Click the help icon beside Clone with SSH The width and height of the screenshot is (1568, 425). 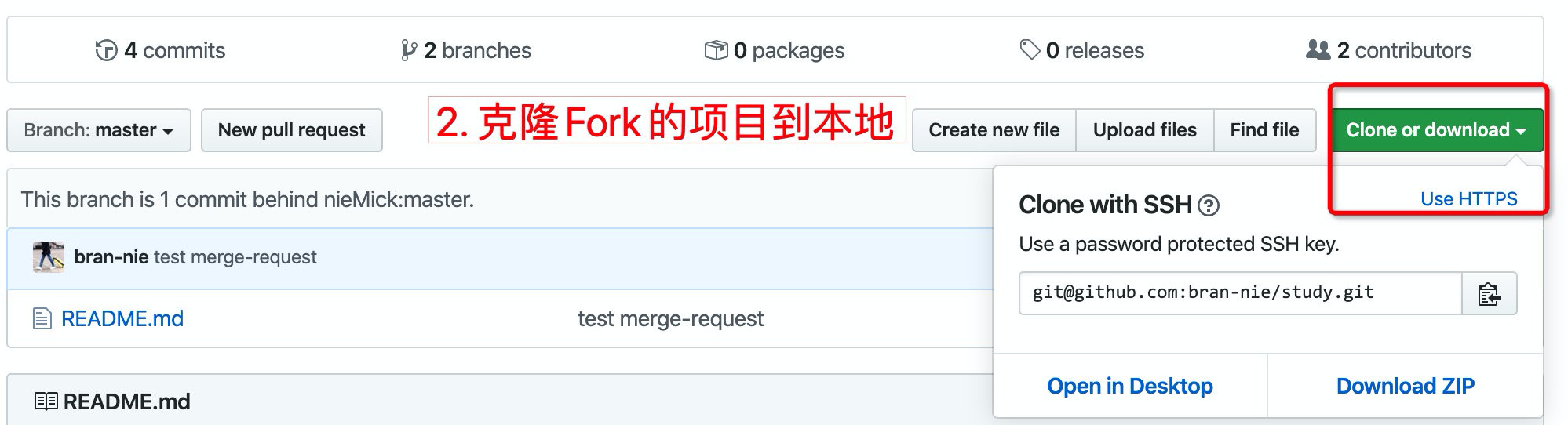pyautogui.click(x=1209, y=206)
